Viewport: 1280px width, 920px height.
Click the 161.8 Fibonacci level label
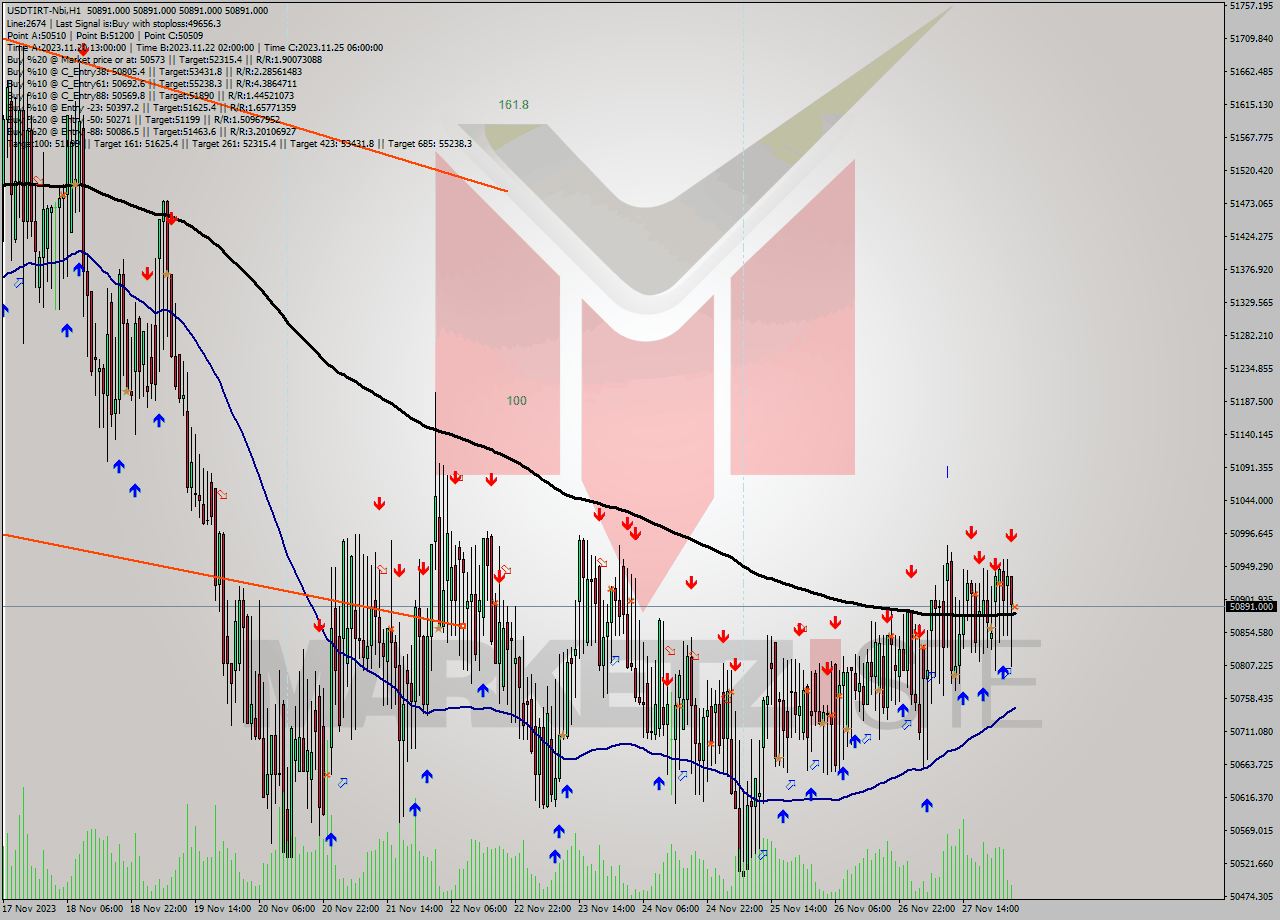514,104
